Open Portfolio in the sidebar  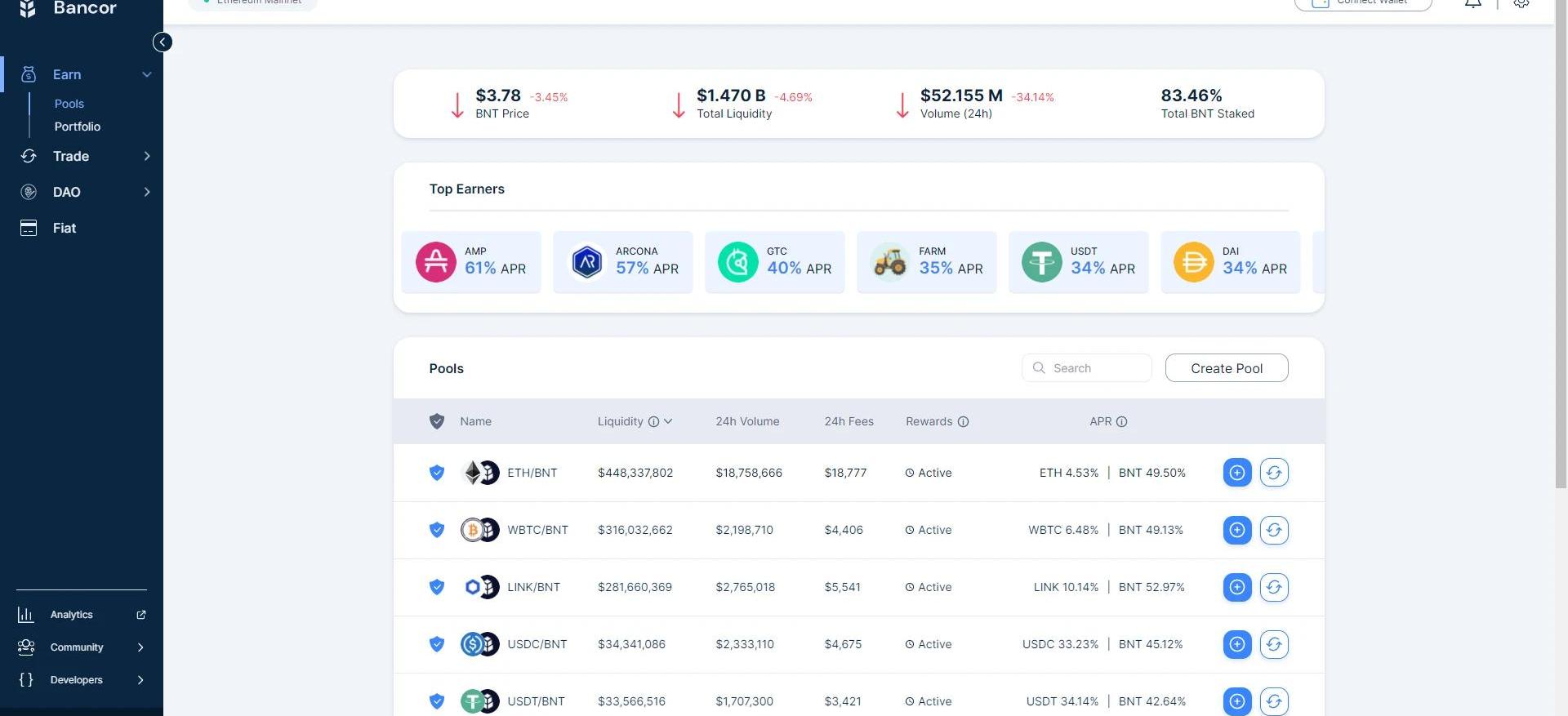(x=78, y=127)
